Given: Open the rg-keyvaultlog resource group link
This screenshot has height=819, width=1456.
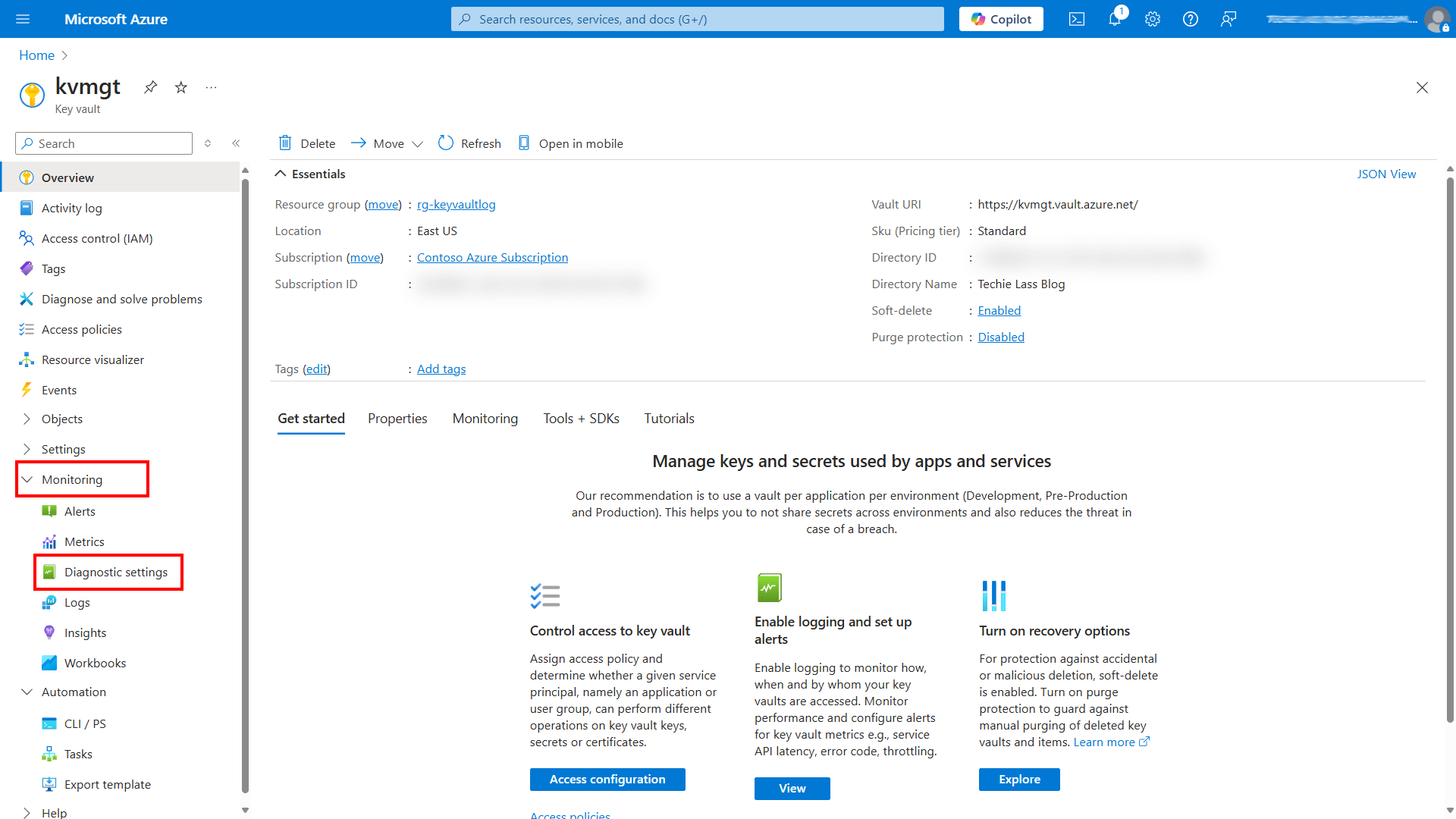Looking at the screenshot, I should click(456, 204).
